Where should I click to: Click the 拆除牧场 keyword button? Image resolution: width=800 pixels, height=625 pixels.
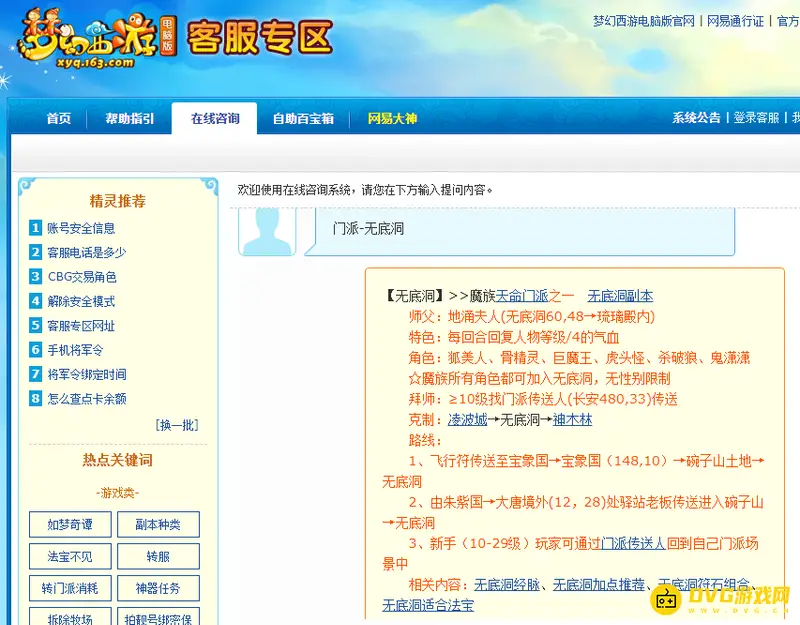[x=70, y=616]
